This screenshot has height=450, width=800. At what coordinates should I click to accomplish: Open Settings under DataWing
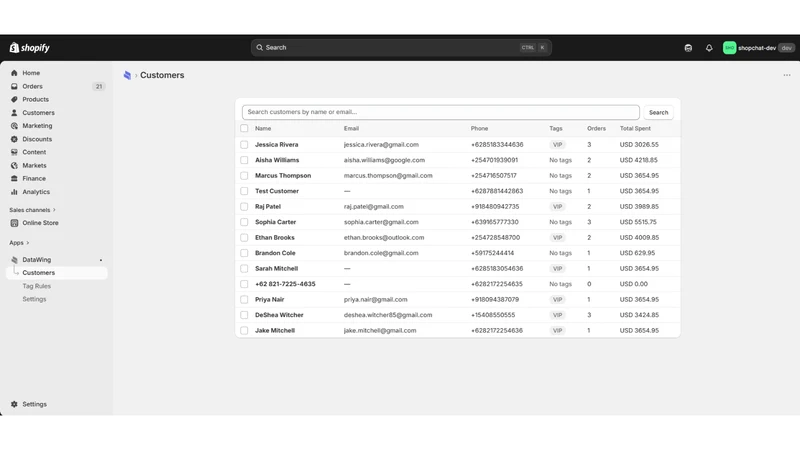[x=34, y=299]
